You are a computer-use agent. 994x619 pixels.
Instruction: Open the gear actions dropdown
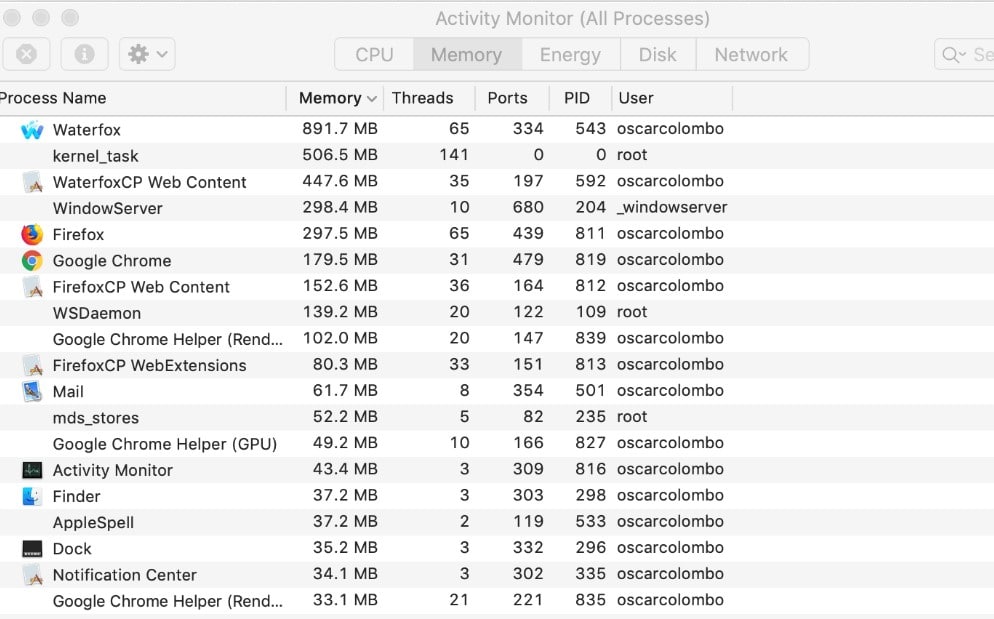pos(146,54)
